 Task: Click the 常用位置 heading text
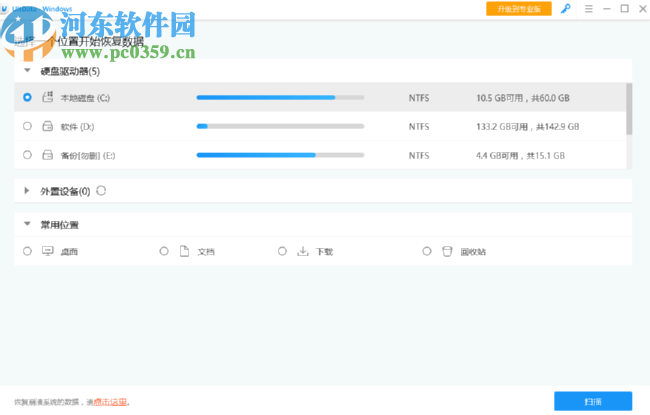59,225
